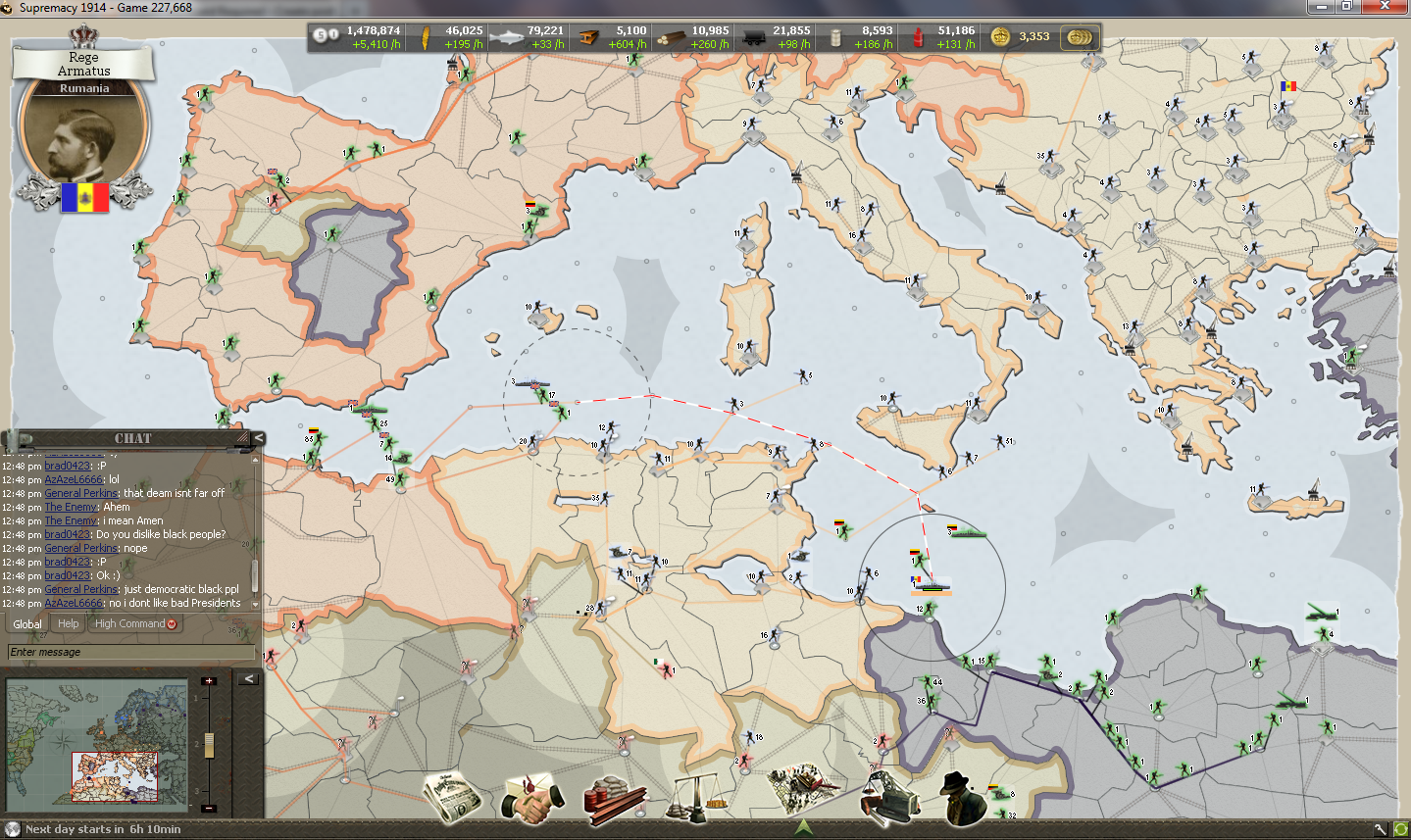The height and width of the screenshot is (840, 1411).
Task: Open AzAzeL6666 link on the 'lol' message
Action: (x=74, y=480)
